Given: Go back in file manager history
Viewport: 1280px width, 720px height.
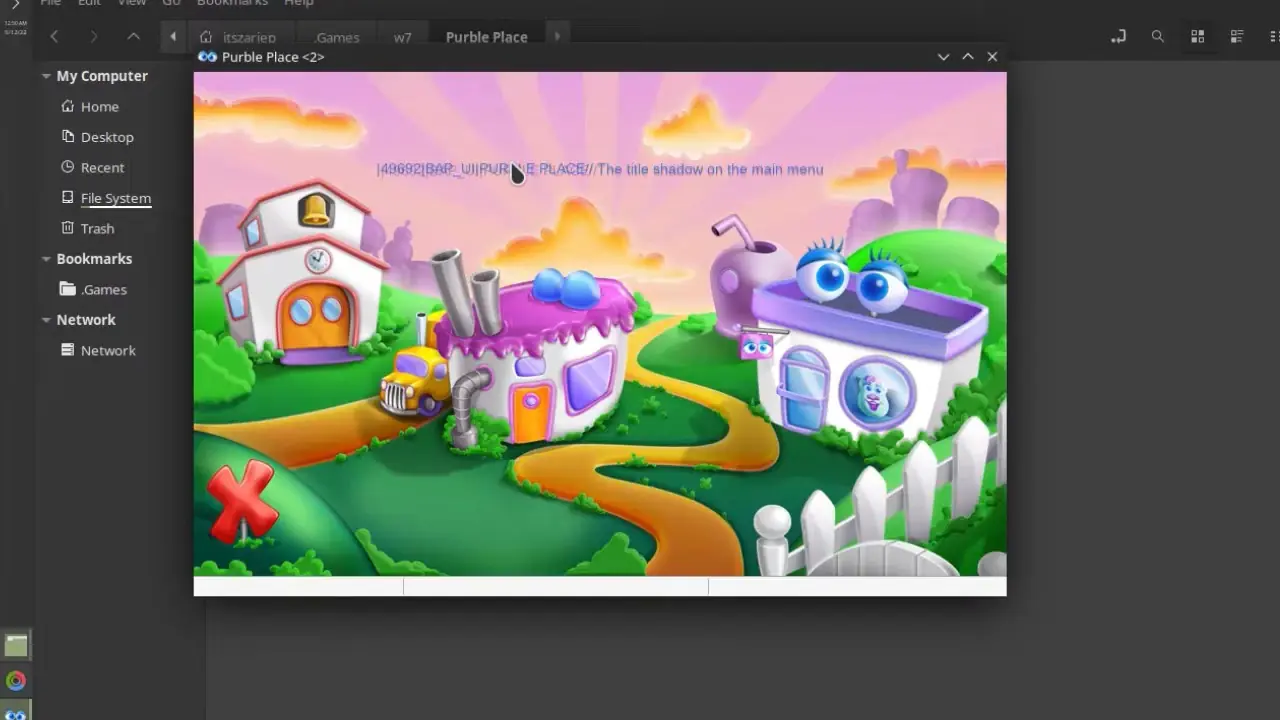Looking at the screenshot, I should 54,37.
